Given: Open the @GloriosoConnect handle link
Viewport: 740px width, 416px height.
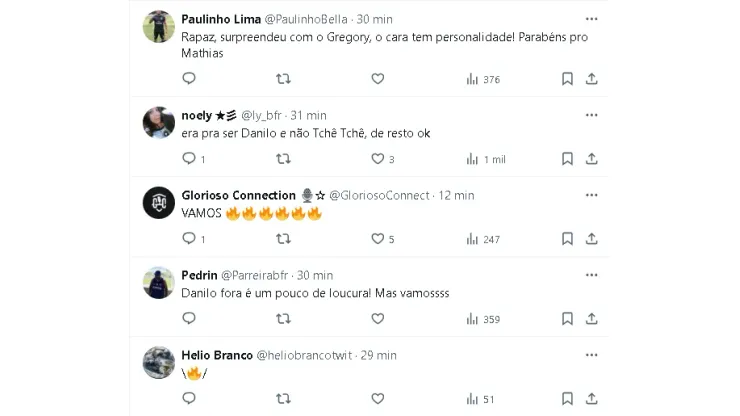Looking at the screenshot, I should (x=381, y=195).
